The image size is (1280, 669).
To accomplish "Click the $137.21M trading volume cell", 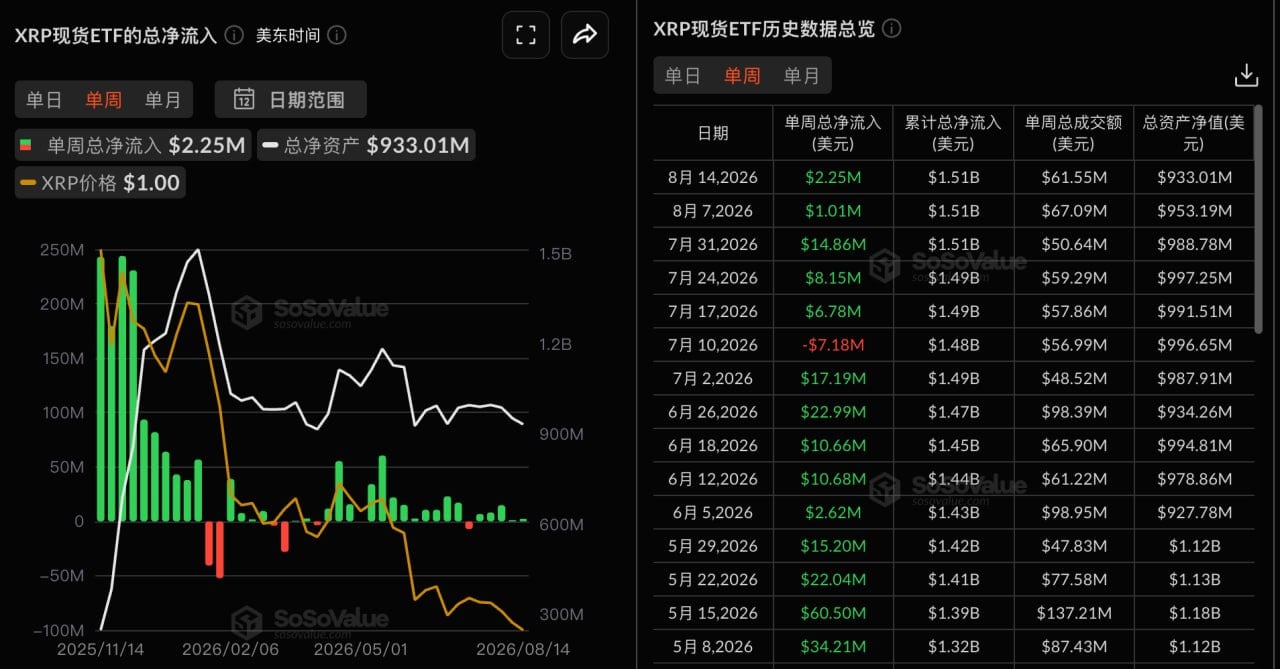I will (1073, 613).
